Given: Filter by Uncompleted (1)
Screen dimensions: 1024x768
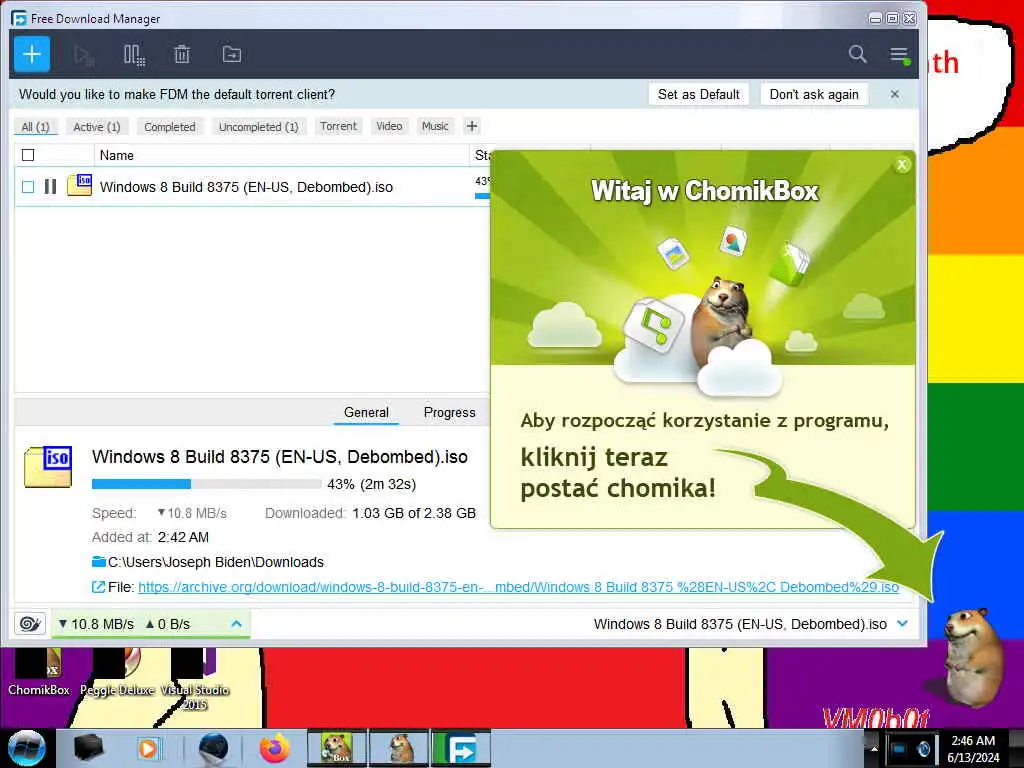Looking at the screenshot, I should click(259, 127).
